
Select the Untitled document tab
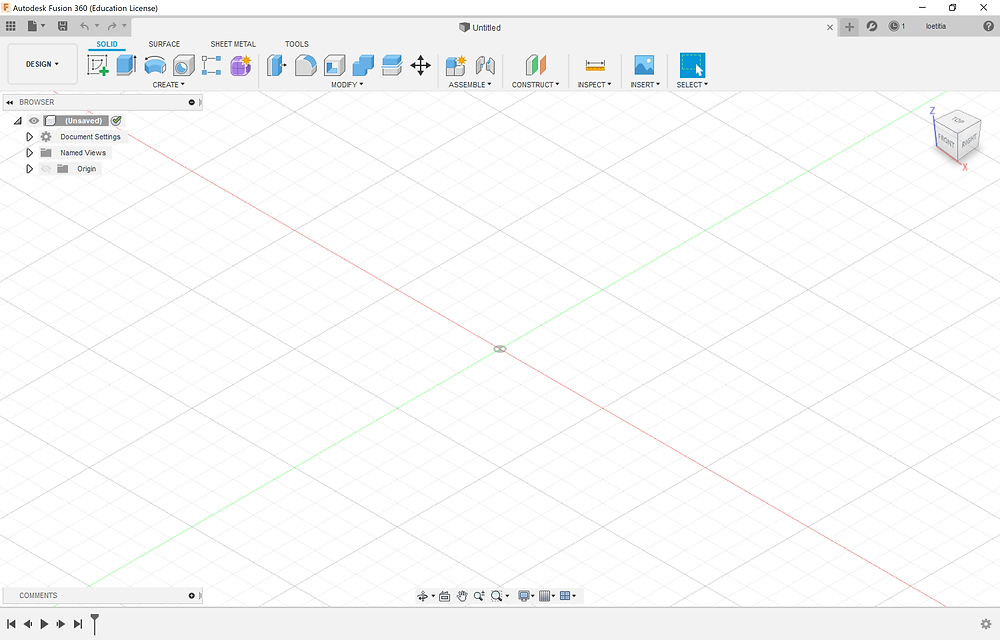tap(480, 27)
